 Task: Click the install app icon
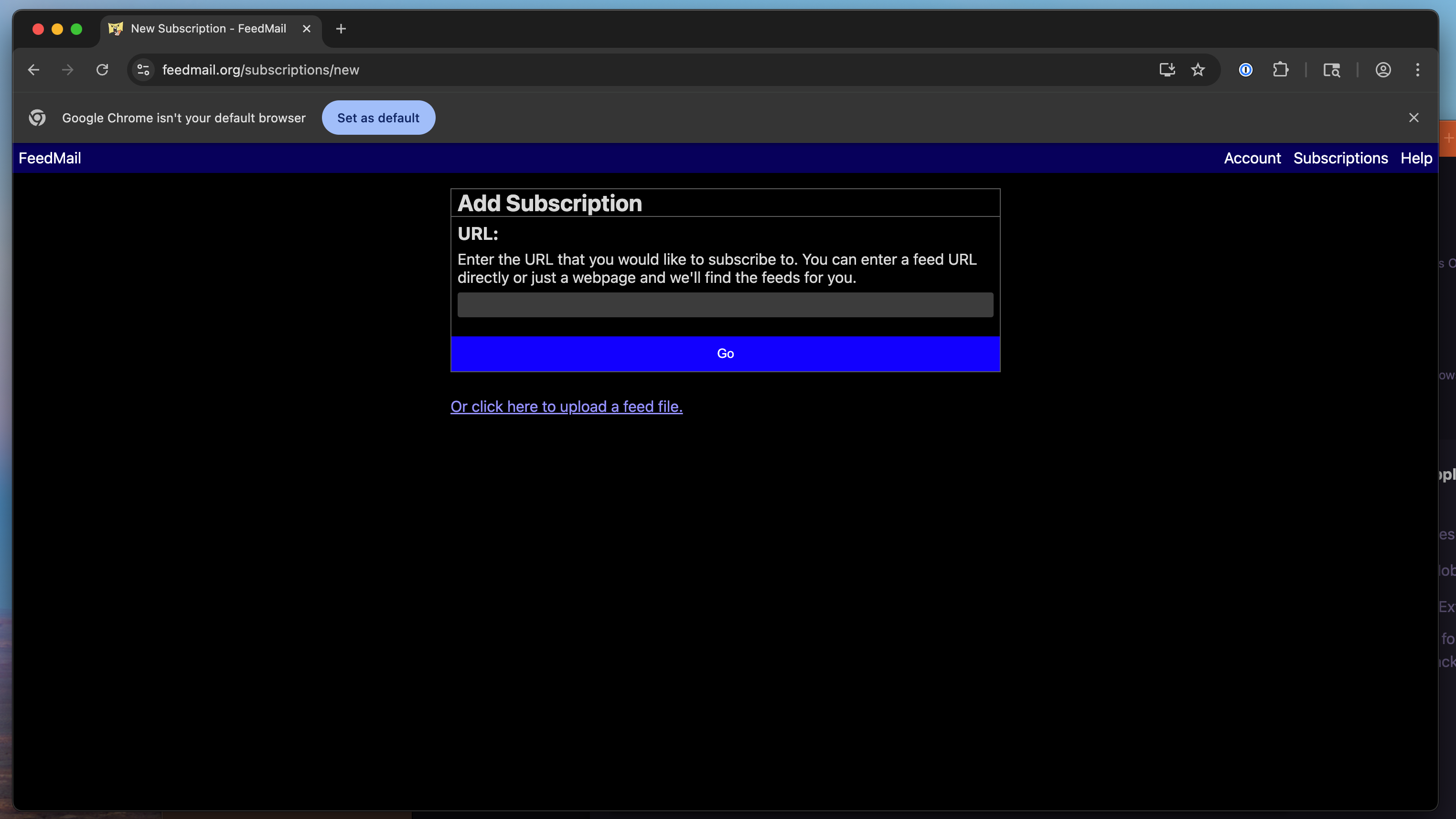[x=1167, y=69]
